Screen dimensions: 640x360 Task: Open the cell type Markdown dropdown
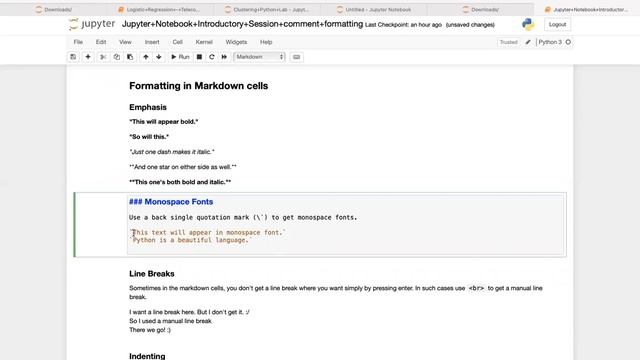click(259, 57)
